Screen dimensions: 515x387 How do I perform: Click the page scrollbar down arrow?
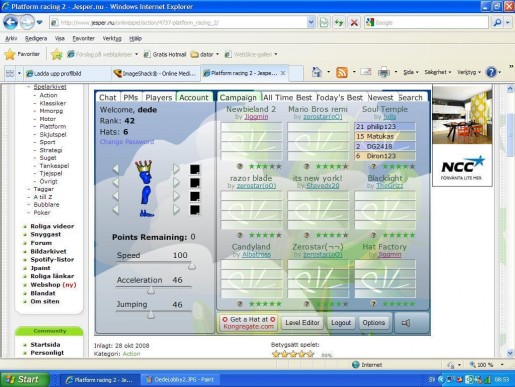pyautogui.click(x=510, y=353)
